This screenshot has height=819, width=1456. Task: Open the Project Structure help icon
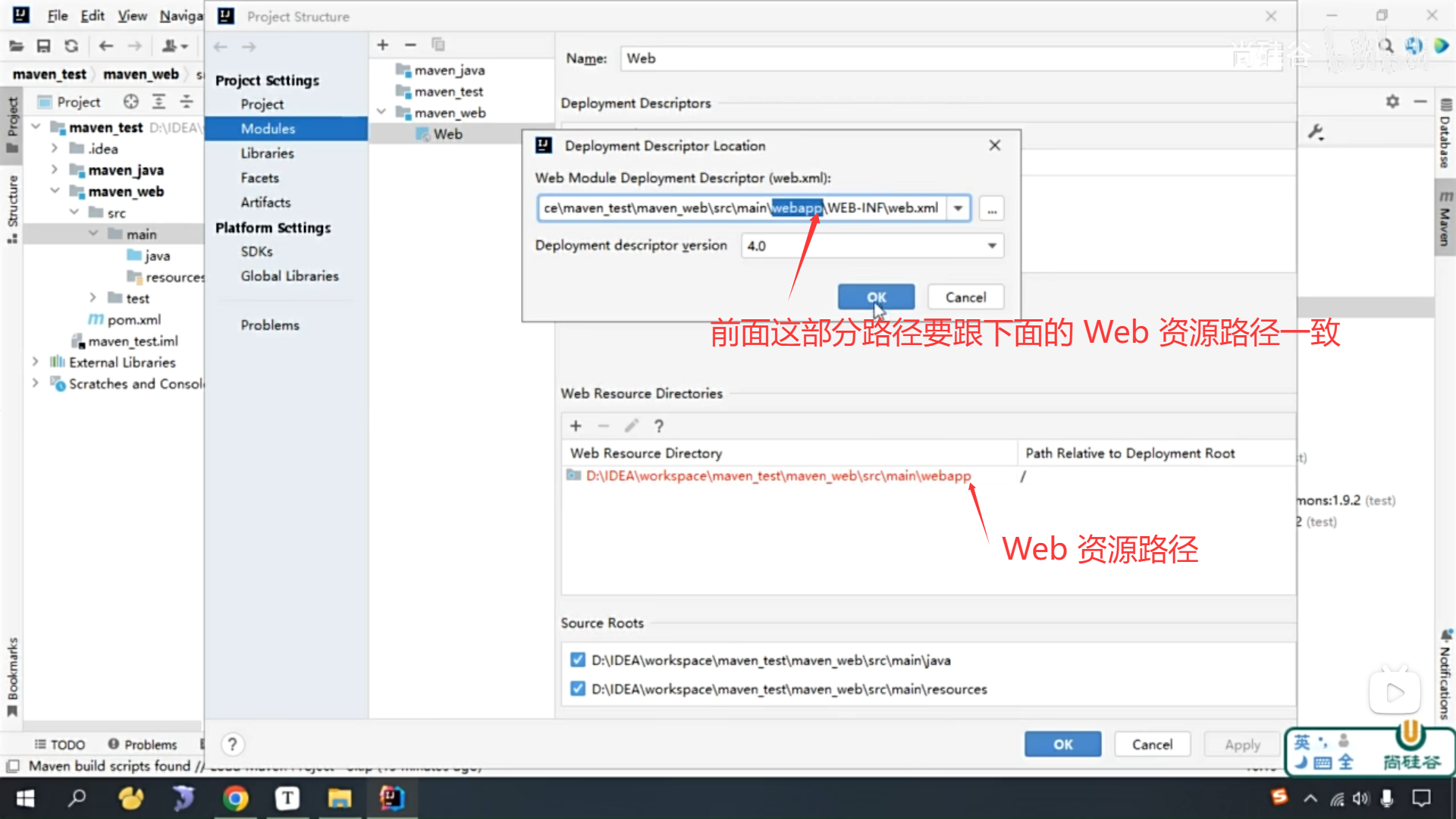pyautogui.click(x=233, y=744)
